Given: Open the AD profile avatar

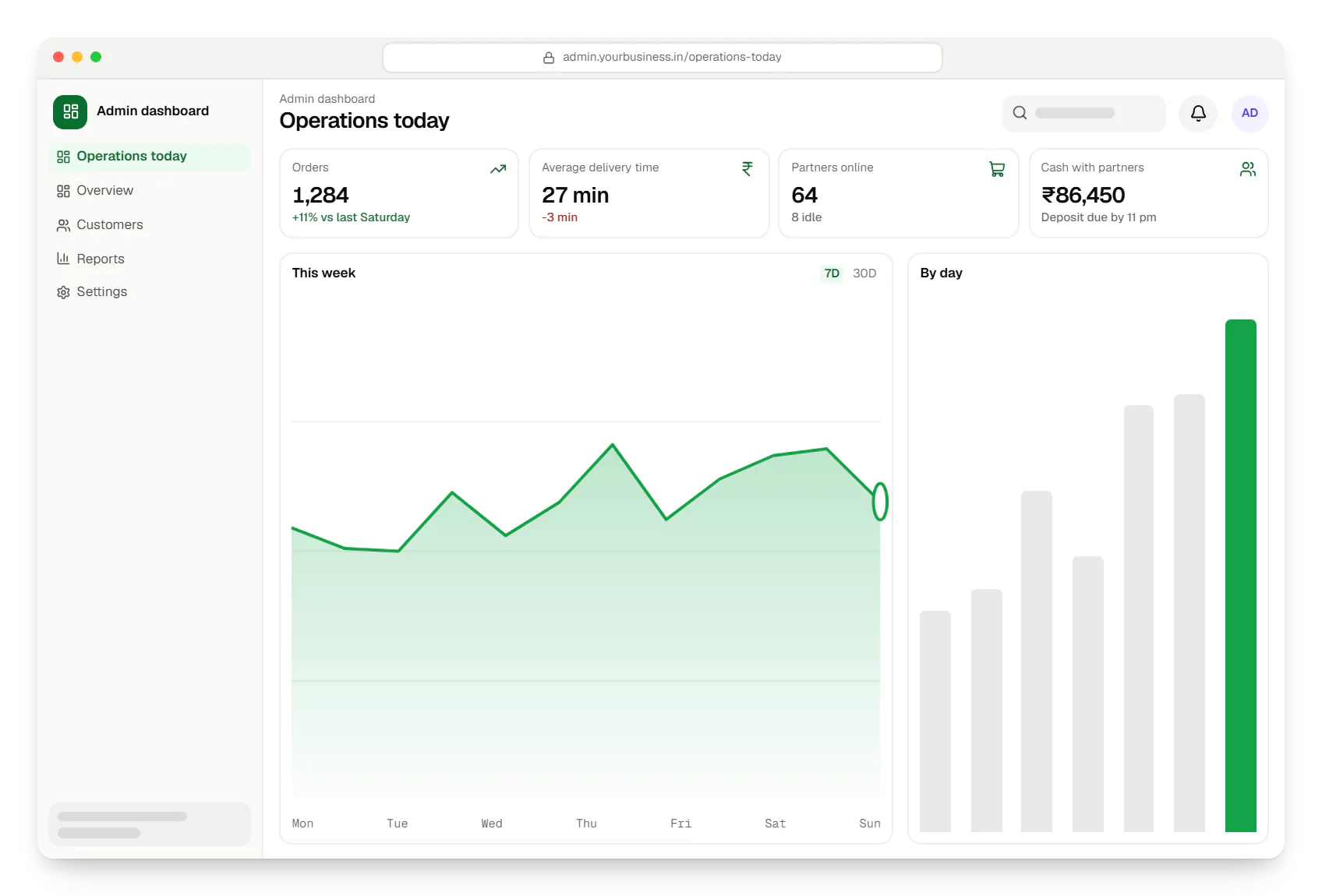Looking at the screenshot, I should [x=1250, y=113].
